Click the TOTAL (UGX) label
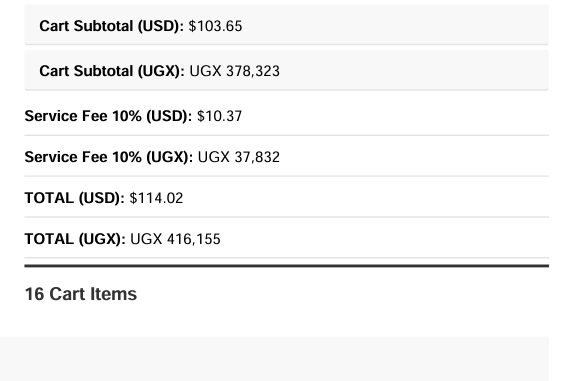 (x=75, y=239)
